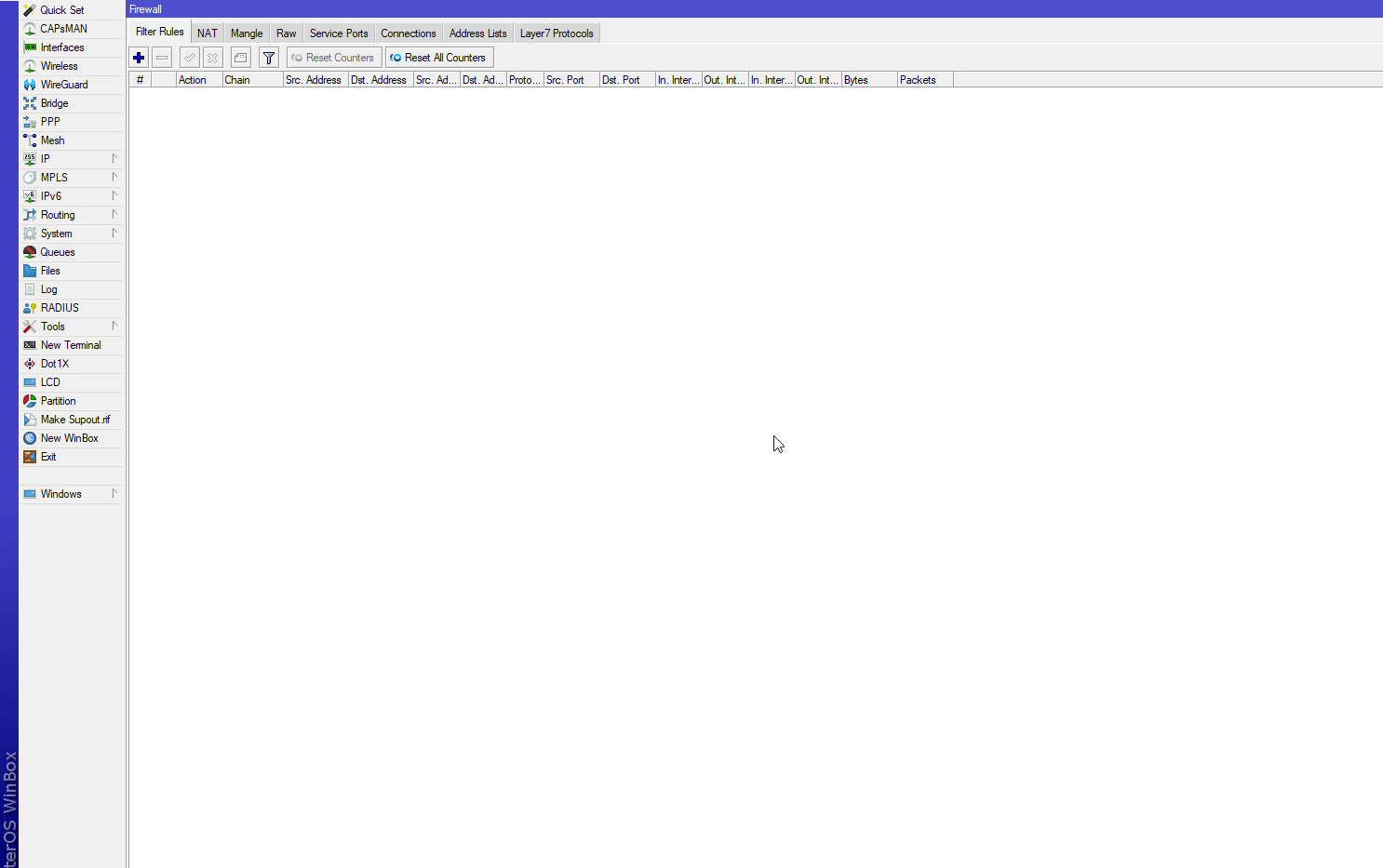
Task: Click Dst. Address column header
Action: [381, 80]
